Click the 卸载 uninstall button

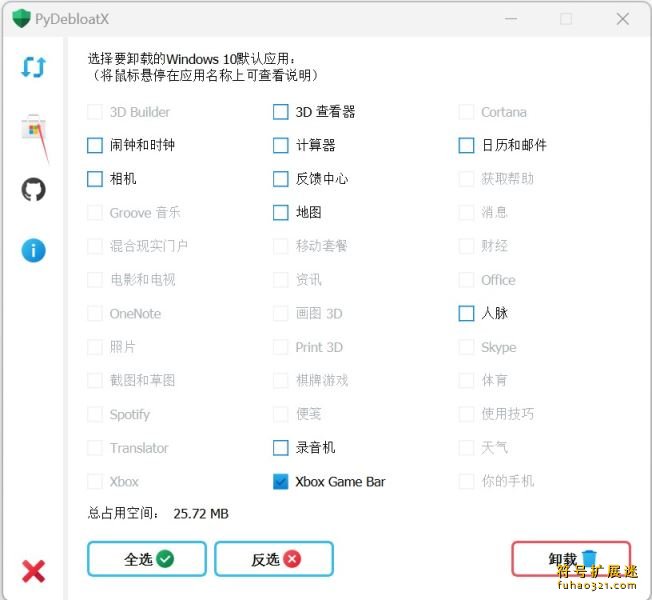click(x=571, y=559)
